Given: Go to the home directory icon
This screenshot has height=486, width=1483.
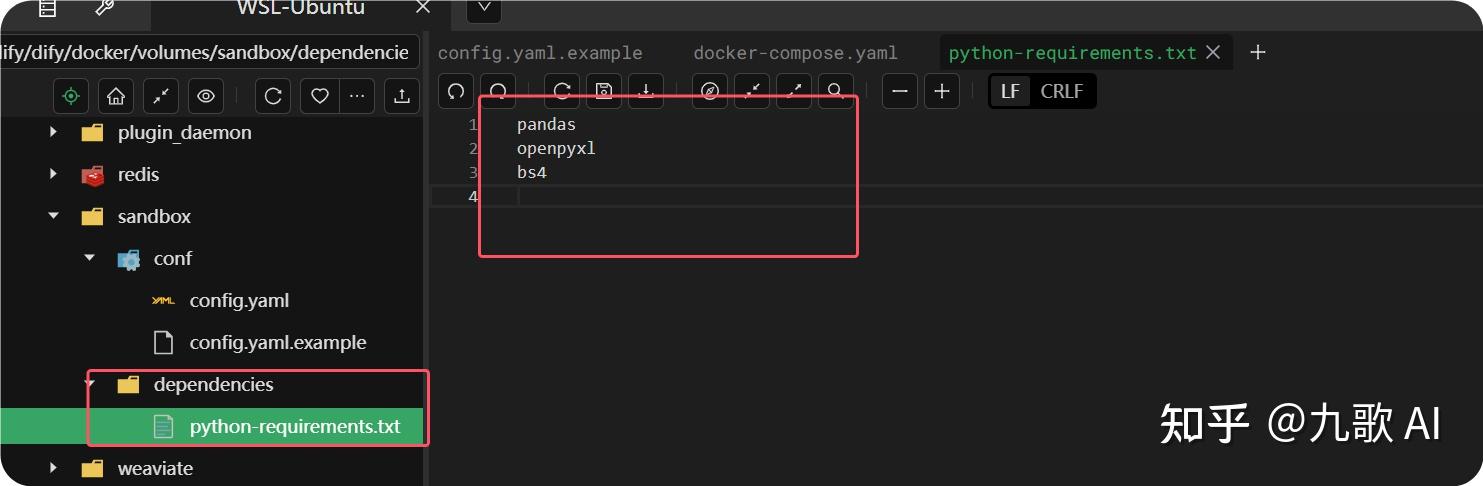Looking at the screenshot, I should pos(116,96).
